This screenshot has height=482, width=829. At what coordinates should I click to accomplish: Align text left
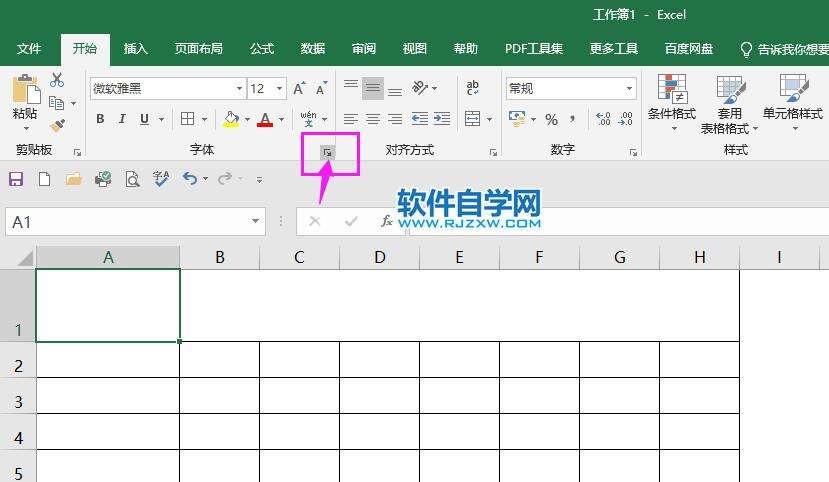pyautogui.click(x=351, y=119)
